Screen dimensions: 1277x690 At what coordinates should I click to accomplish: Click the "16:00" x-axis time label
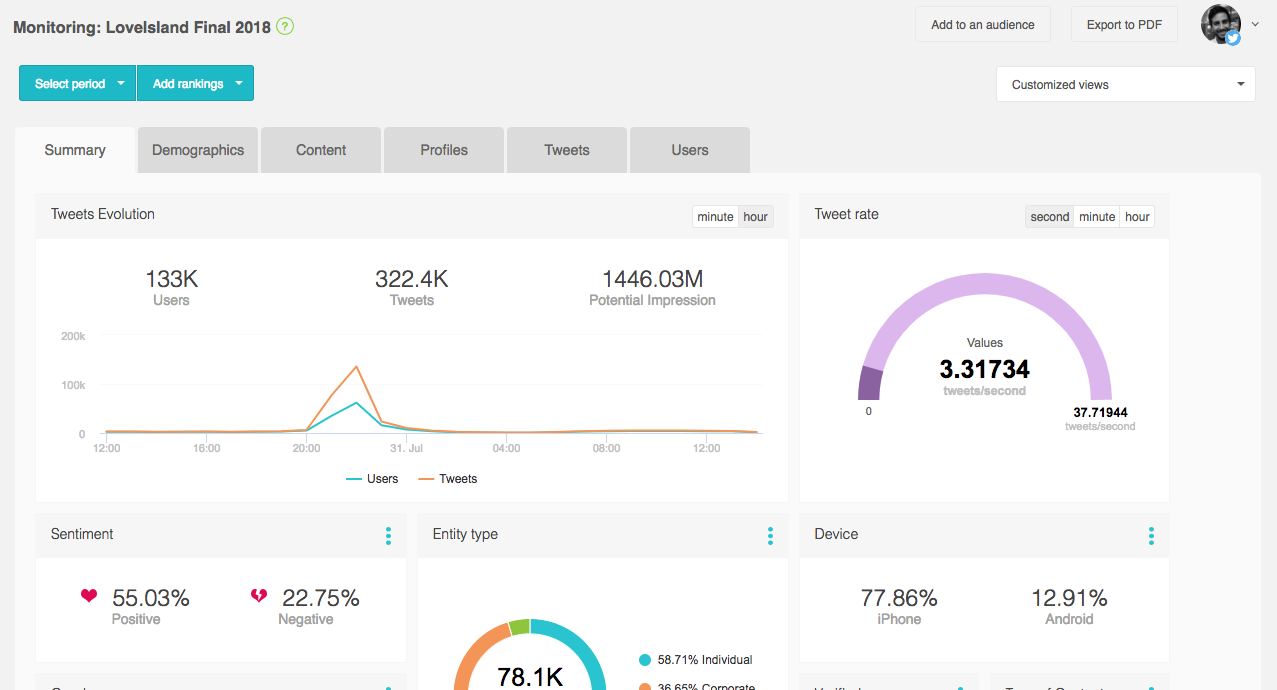pos(206,448)
